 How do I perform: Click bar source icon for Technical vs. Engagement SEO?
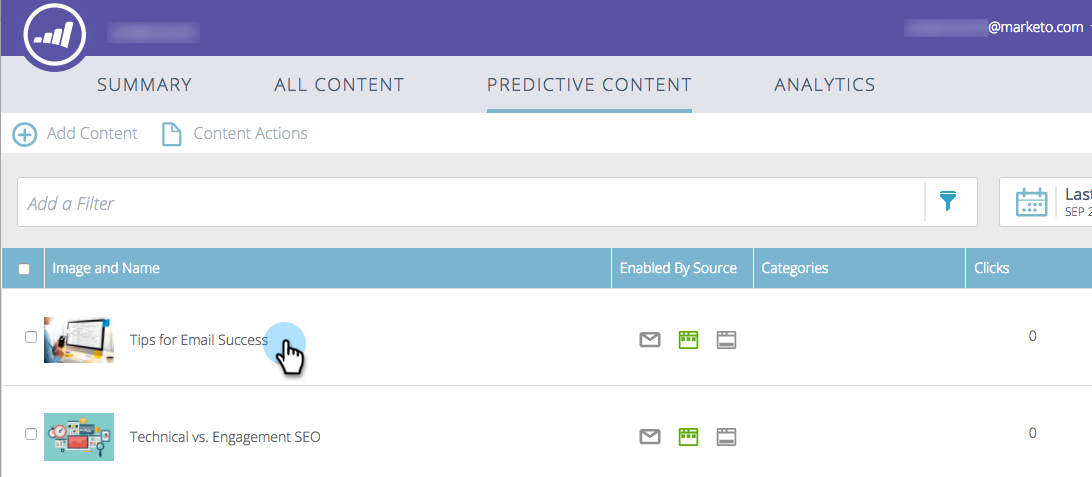pos(726,437)
